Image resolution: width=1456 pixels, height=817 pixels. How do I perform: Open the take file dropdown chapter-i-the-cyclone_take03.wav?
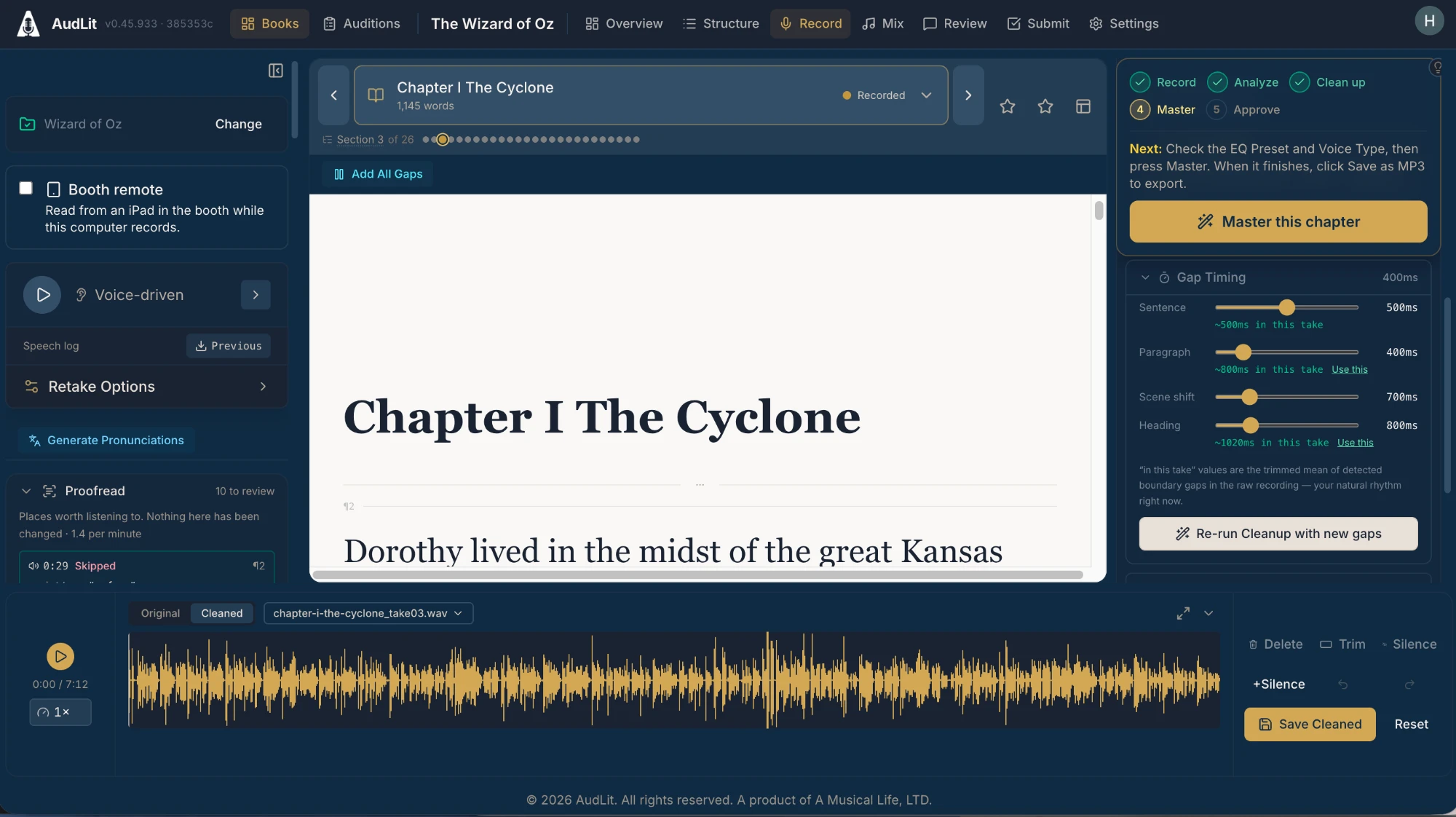pyautogui.click(x=368, y=613)
